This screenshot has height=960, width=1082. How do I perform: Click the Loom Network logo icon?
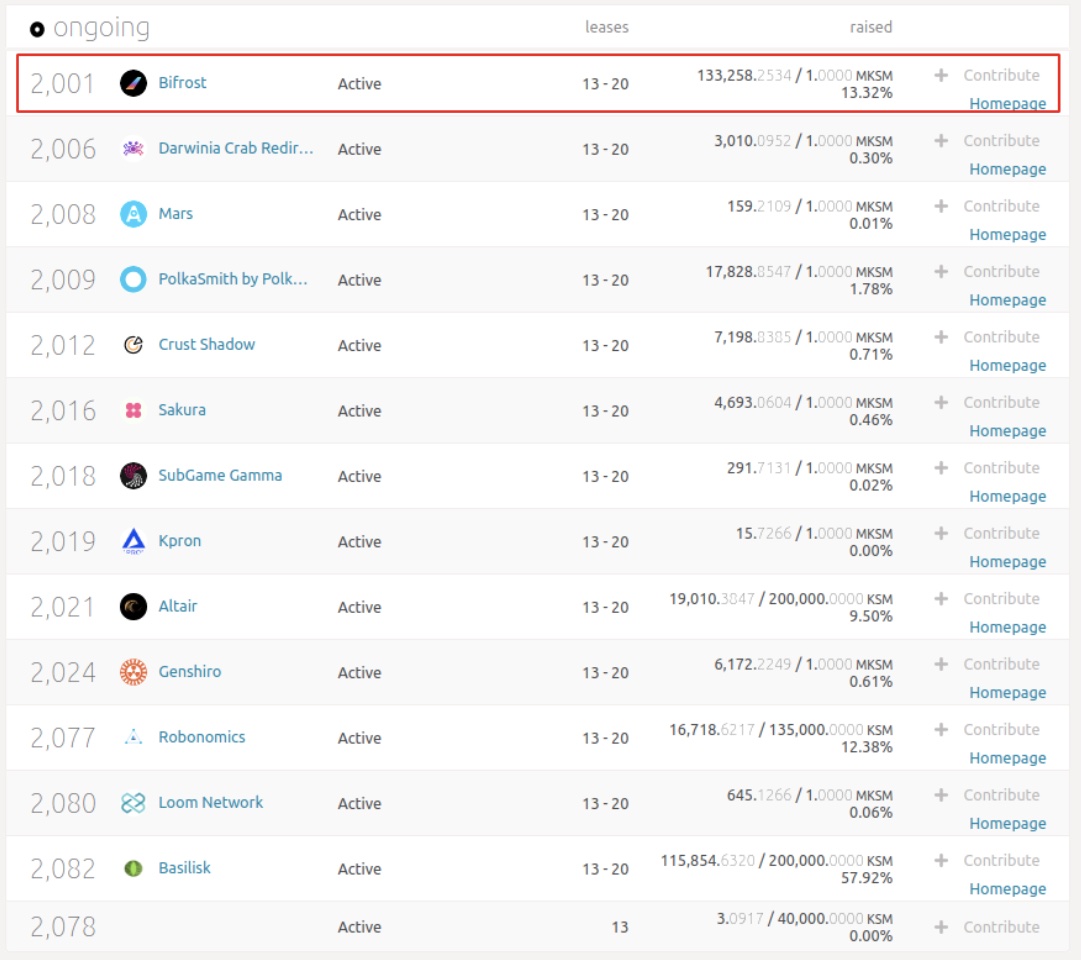point(133,803)
